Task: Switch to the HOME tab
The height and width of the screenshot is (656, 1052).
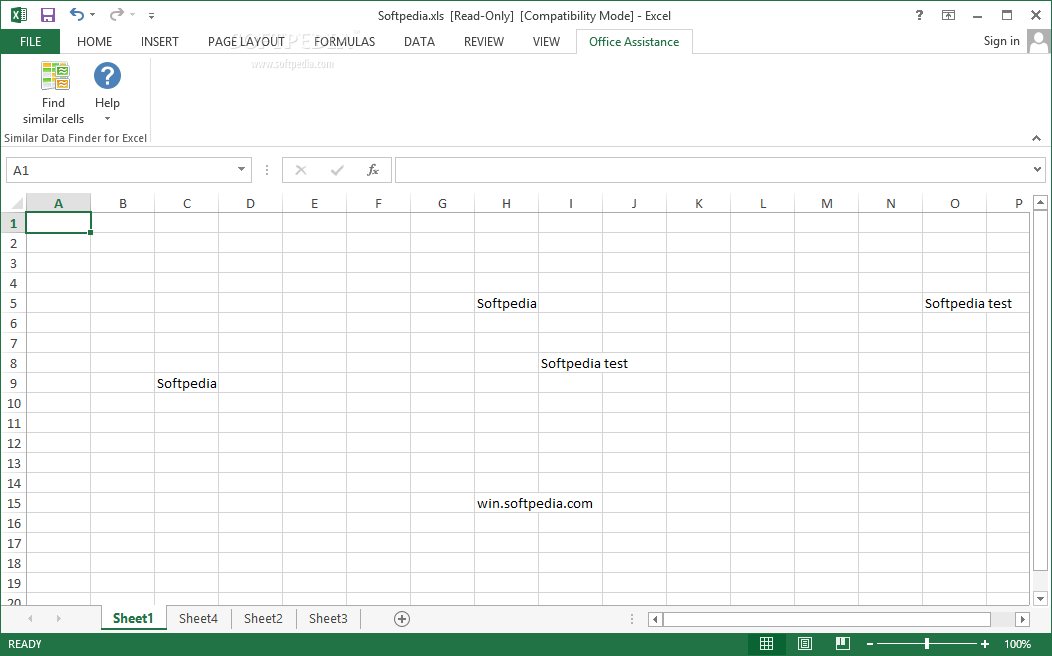Action: point(95,42)
